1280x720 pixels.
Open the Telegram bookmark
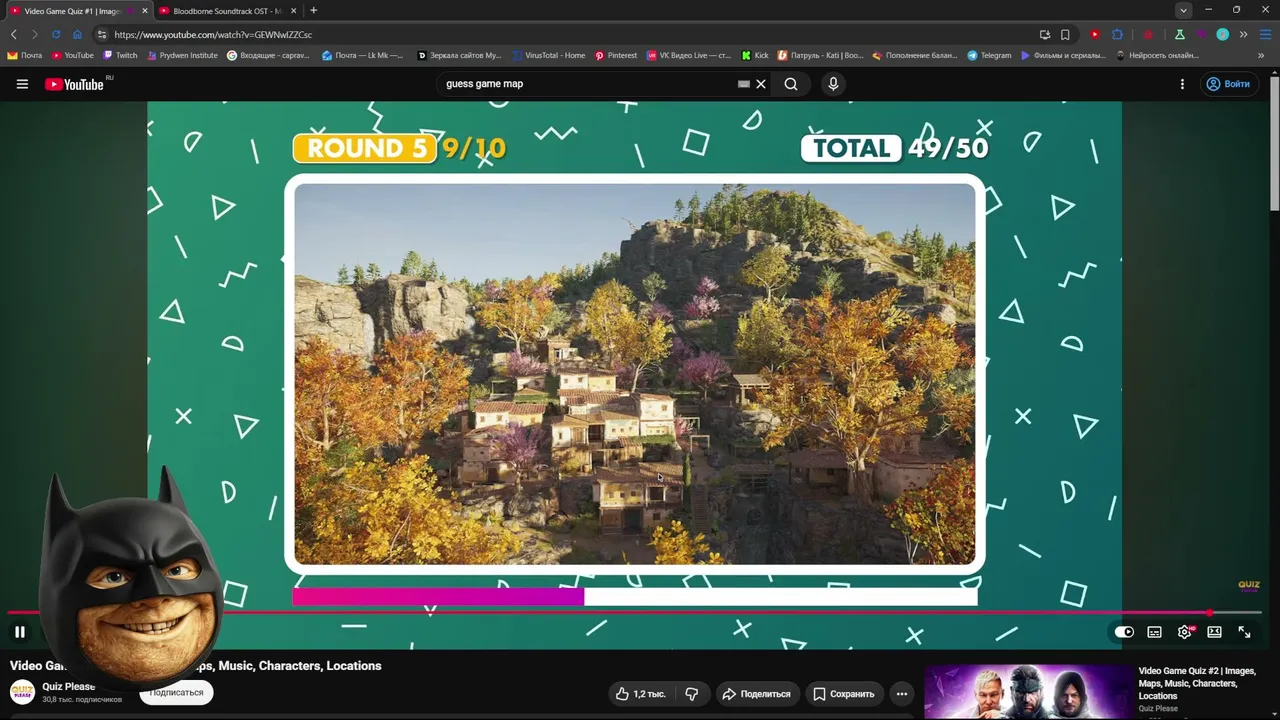[989, 56]
